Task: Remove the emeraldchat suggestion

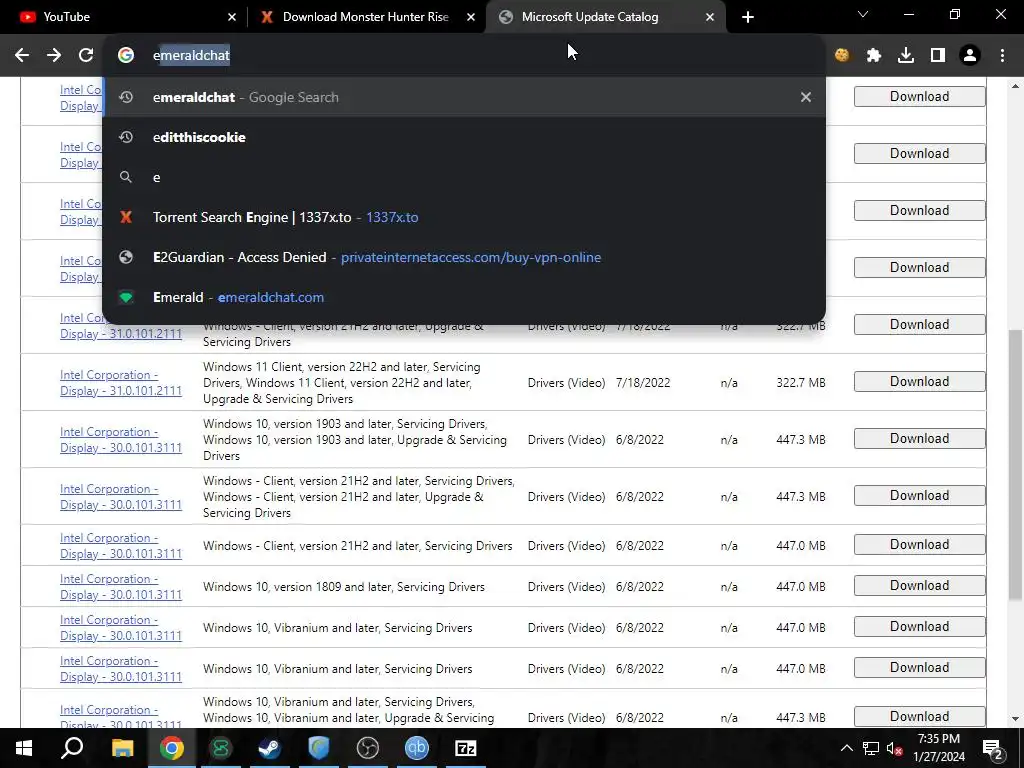Action: pyautogui.click(x=806, y=97)
